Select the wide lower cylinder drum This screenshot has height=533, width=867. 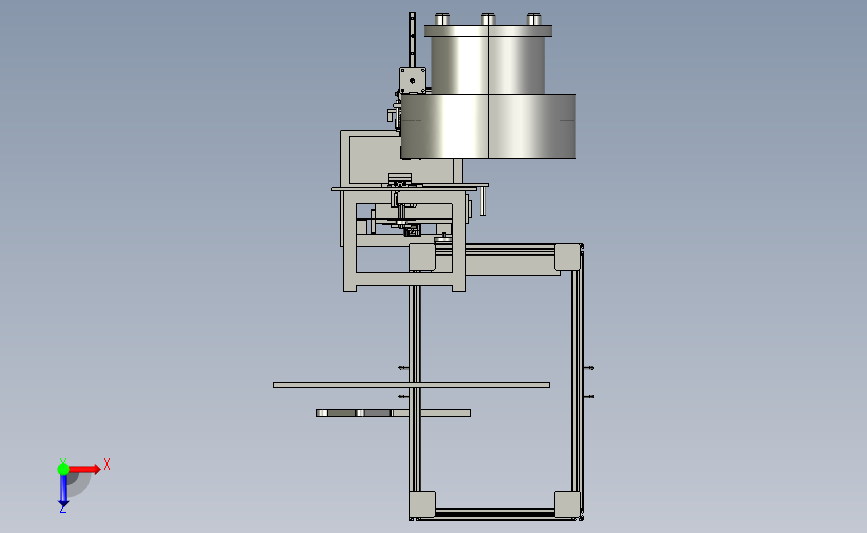tap(488, 126)
